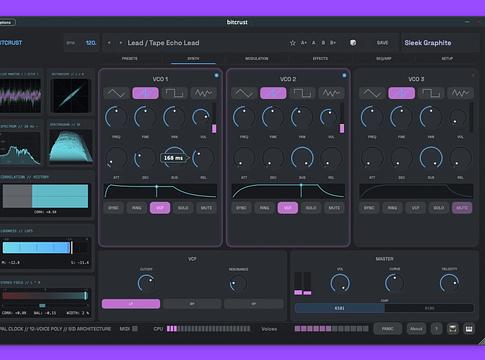Image resolution: width=485 pixels, height=360 pixels.
Task: Enable SYNC on VCO 2
Action: (242, 208)
